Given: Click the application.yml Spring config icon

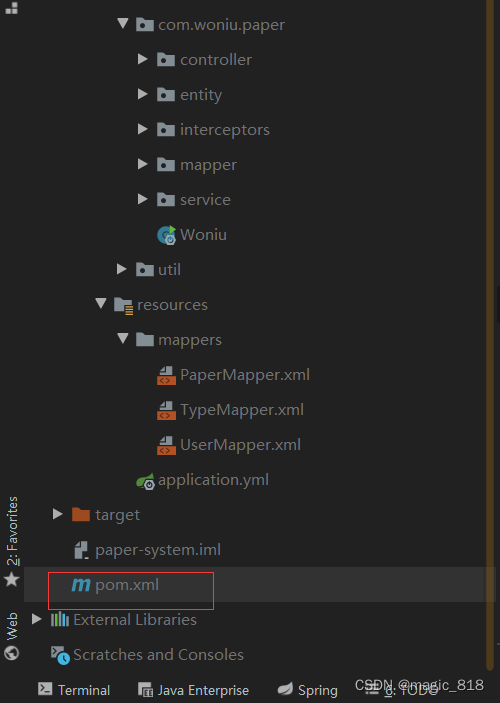Looking at the screenshot, I should coord(145,481).
